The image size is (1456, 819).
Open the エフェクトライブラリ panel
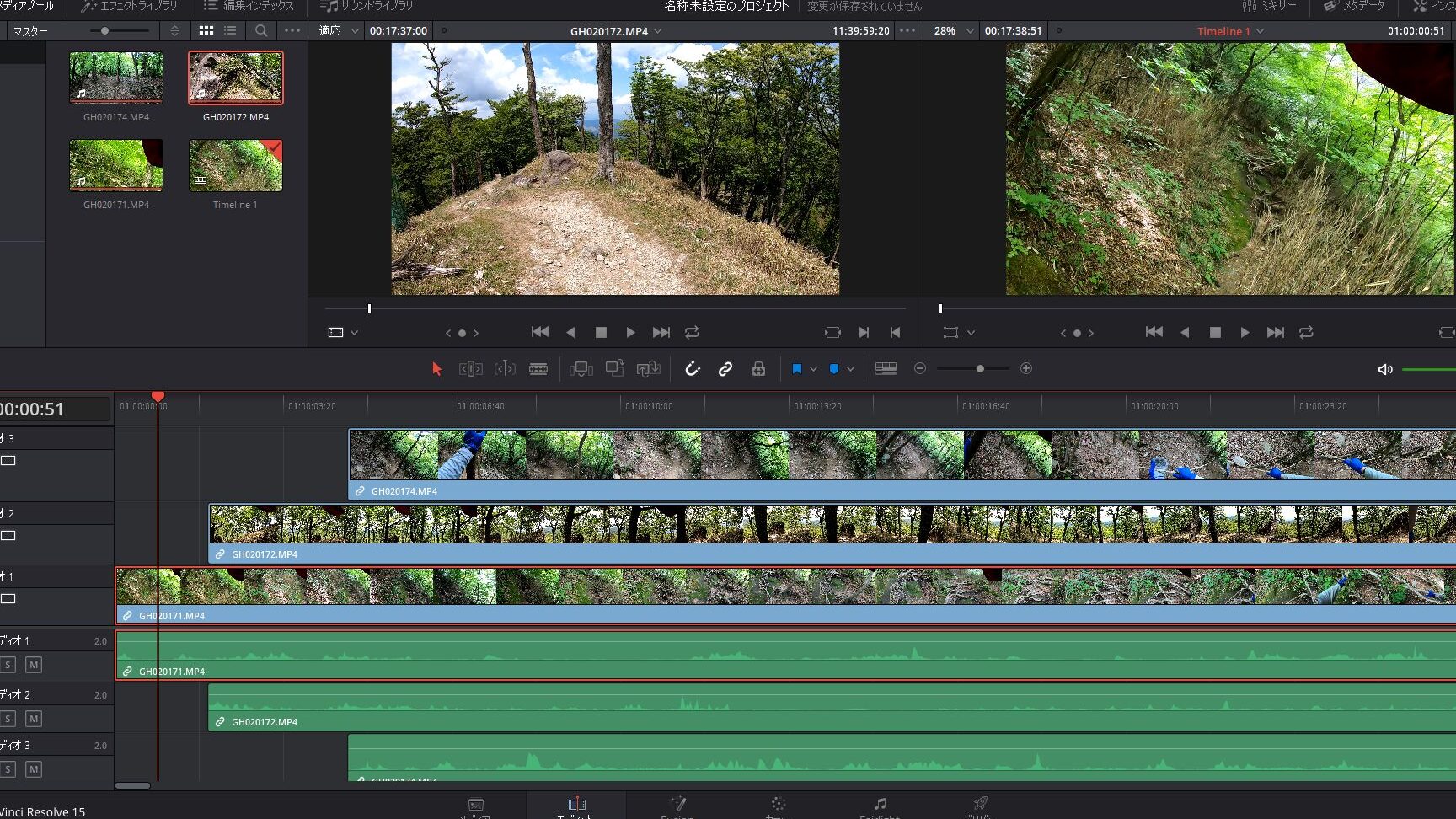(129, 6)
